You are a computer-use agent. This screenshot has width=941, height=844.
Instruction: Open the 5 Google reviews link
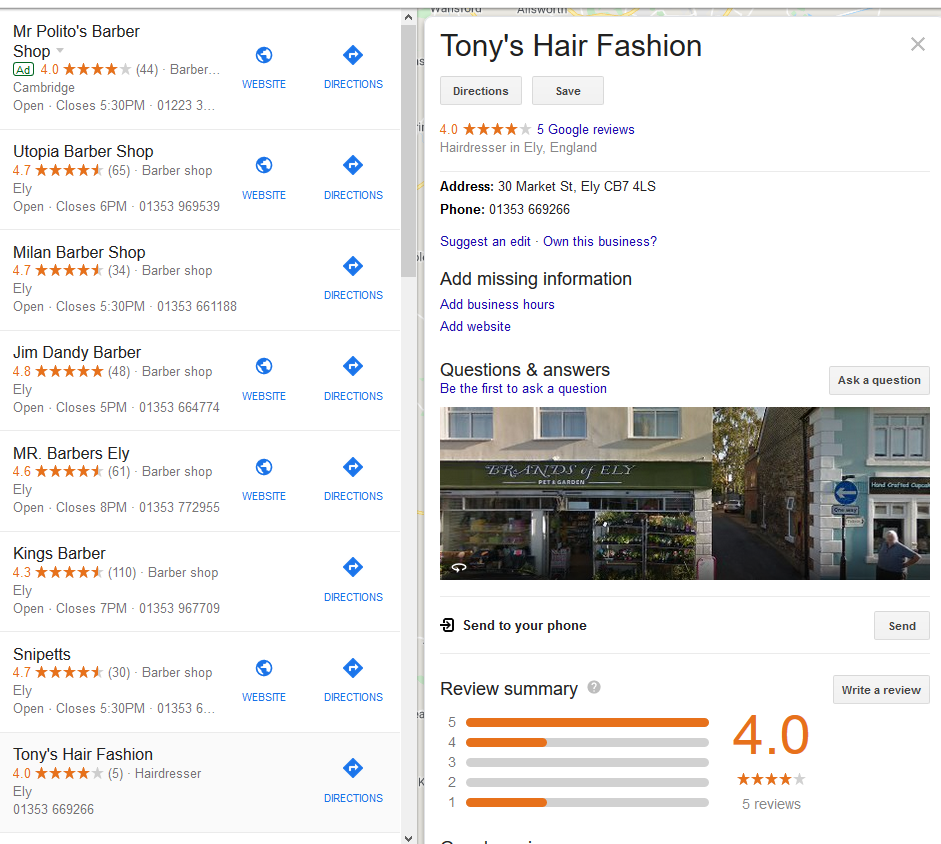(x=585, y=129)
